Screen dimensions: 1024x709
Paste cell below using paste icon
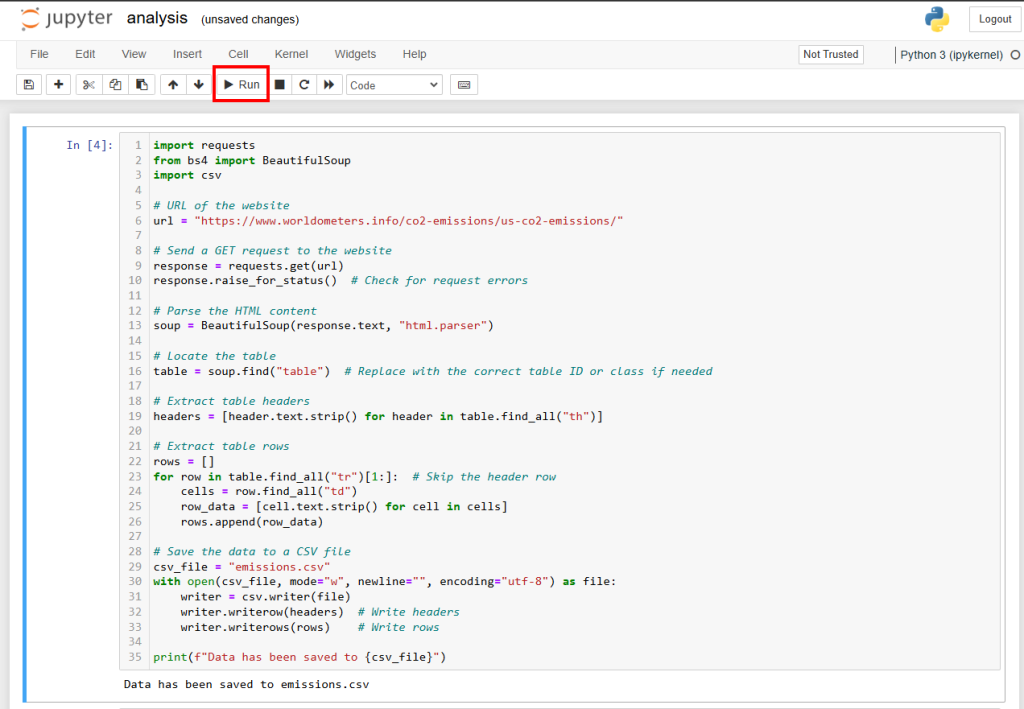point(140,84)
